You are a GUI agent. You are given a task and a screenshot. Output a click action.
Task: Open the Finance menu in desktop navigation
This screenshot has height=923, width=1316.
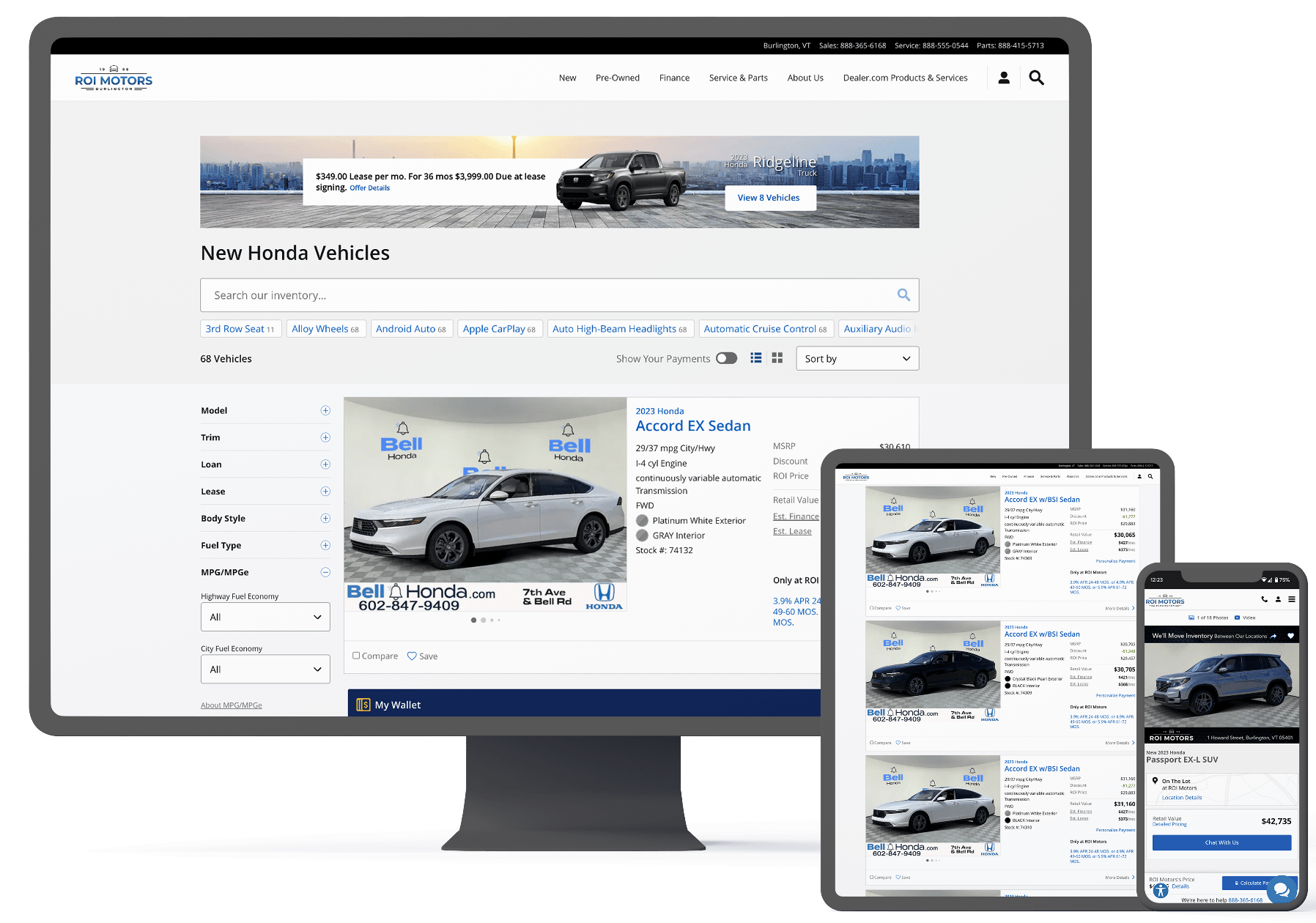(x=674, y=78)
